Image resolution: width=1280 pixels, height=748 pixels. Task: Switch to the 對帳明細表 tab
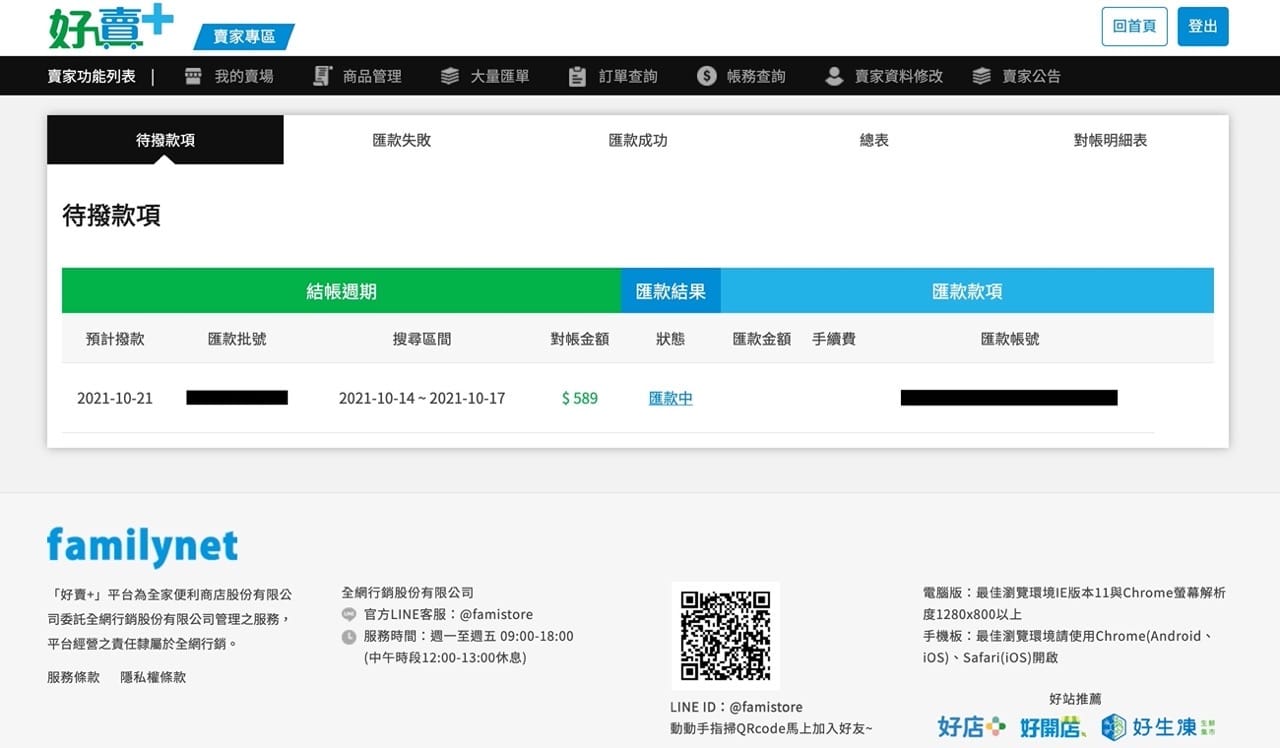[1111, 140]
